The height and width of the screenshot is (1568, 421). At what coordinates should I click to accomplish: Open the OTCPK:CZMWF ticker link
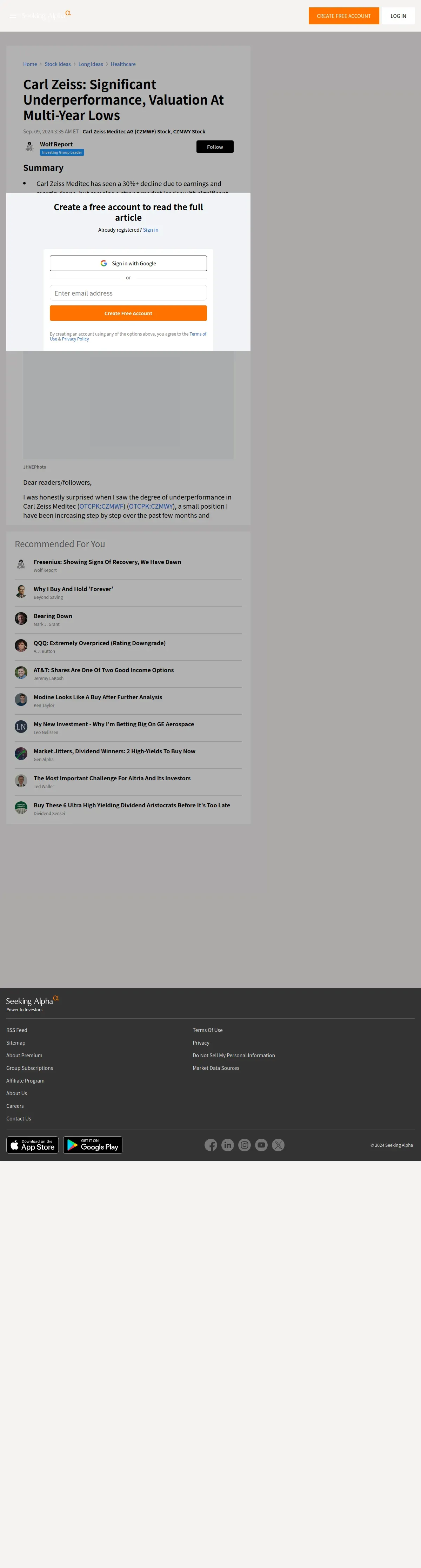pos(102,507)
